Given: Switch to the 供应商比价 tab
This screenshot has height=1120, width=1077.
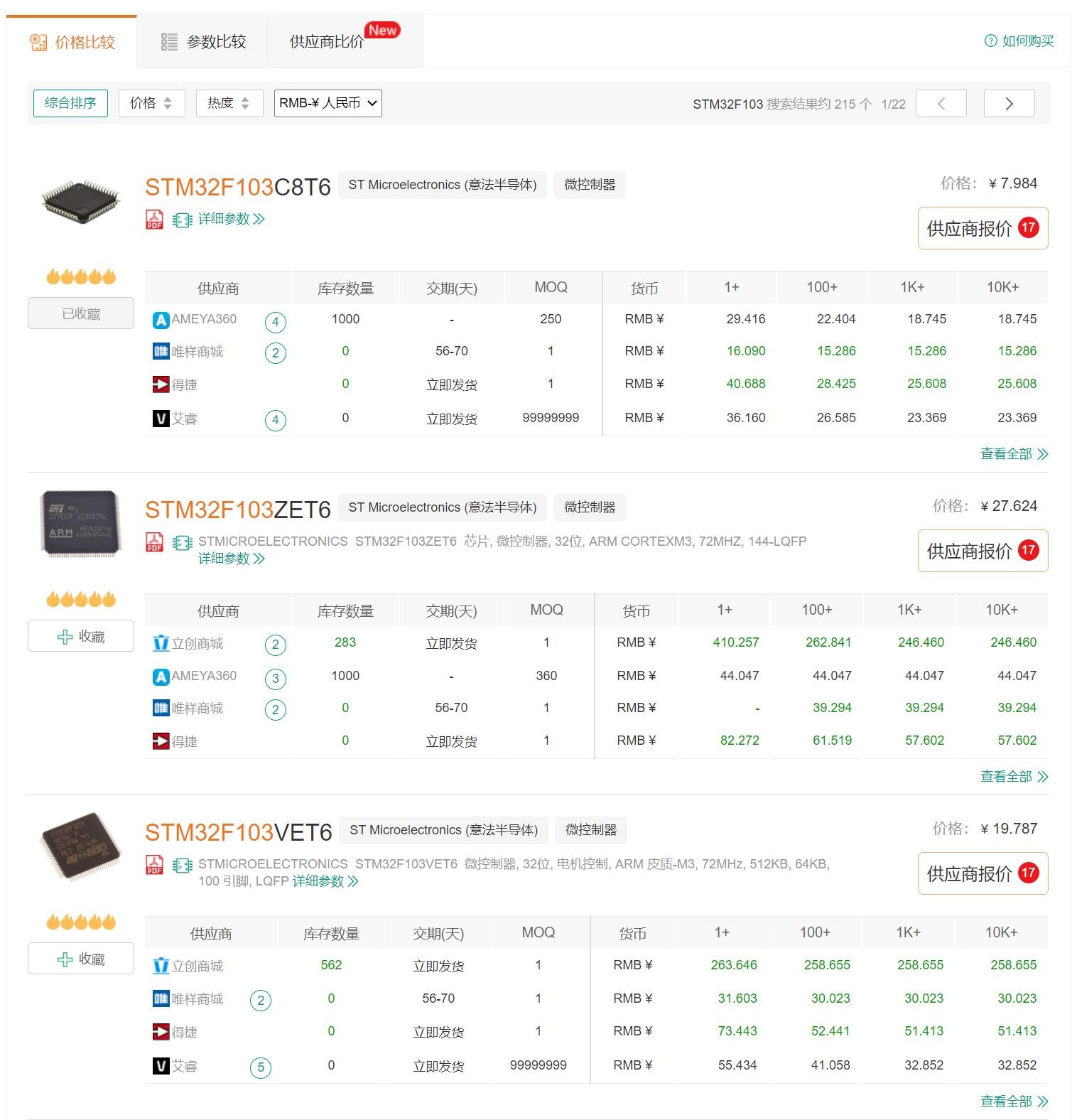Looking at the screenshot, I should tap(327, 42).
